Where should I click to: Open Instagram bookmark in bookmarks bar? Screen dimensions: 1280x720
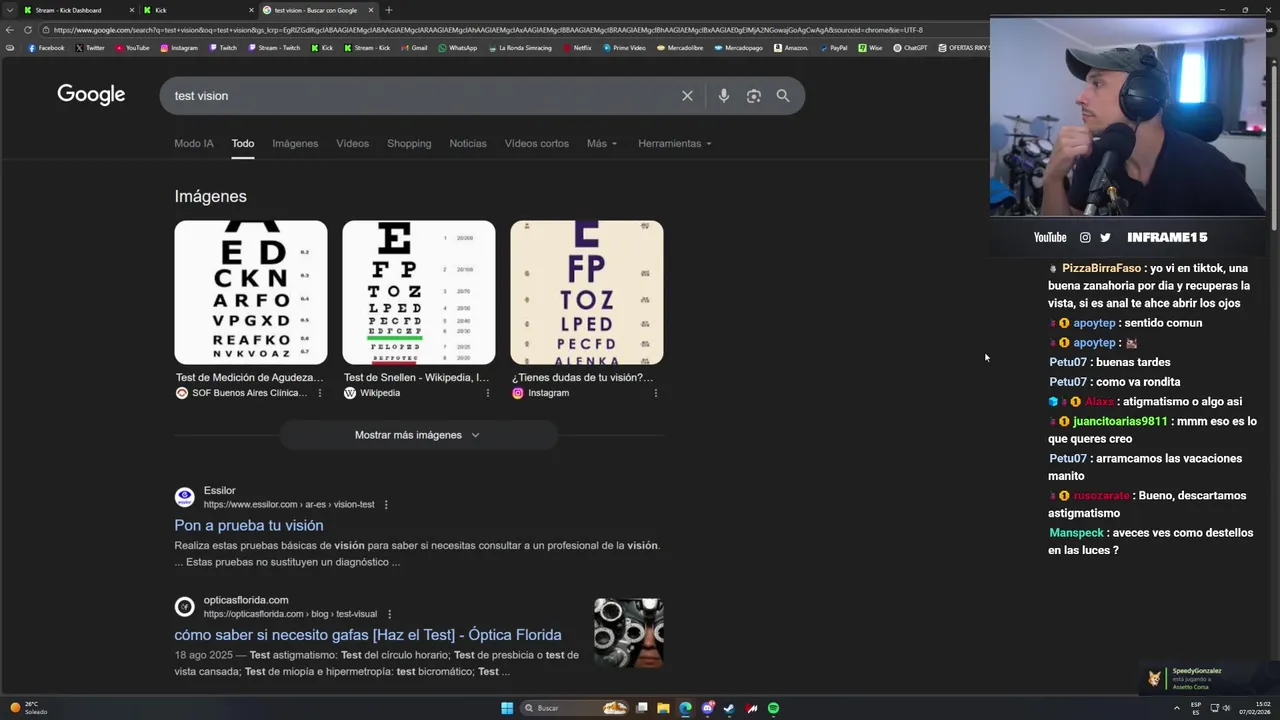pos(179,48)
